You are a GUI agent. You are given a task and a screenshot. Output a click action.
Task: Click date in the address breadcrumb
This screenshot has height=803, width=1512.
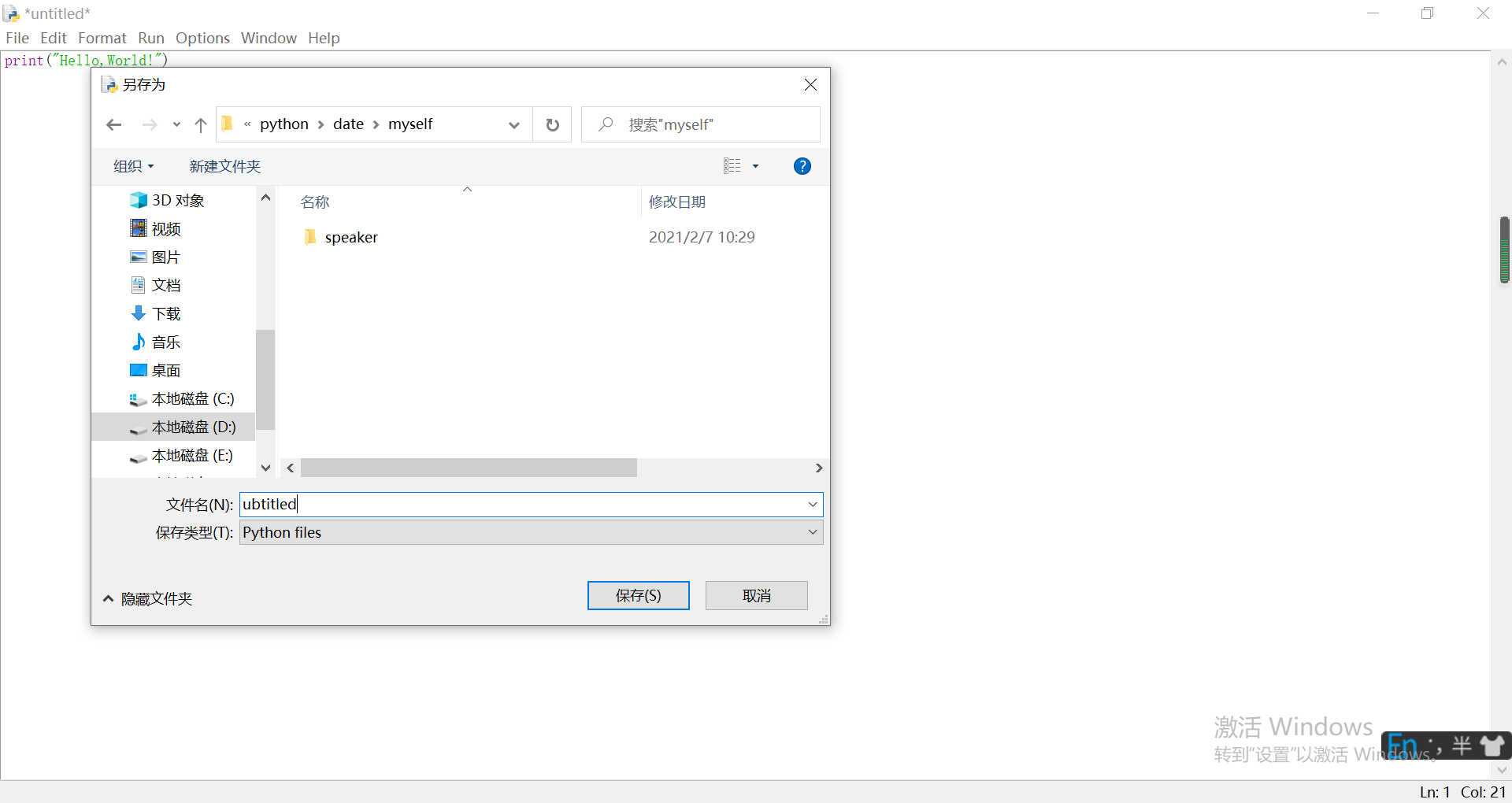coord(348,124)
